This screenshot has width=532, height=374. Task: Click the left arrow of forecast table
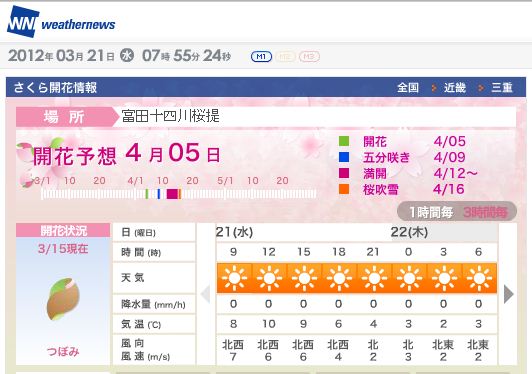[206, 294]
